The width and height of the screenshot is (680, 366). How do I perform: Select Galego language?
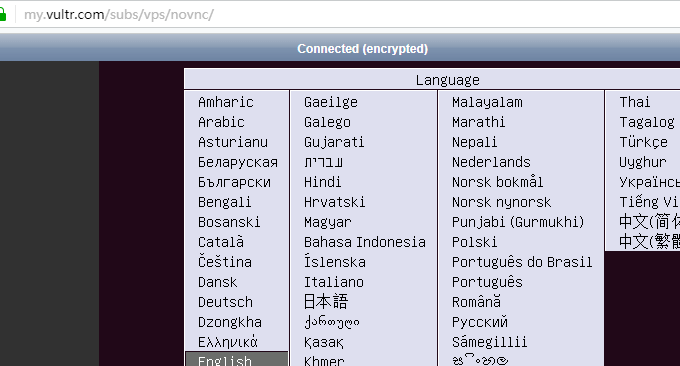click(327, 122)
